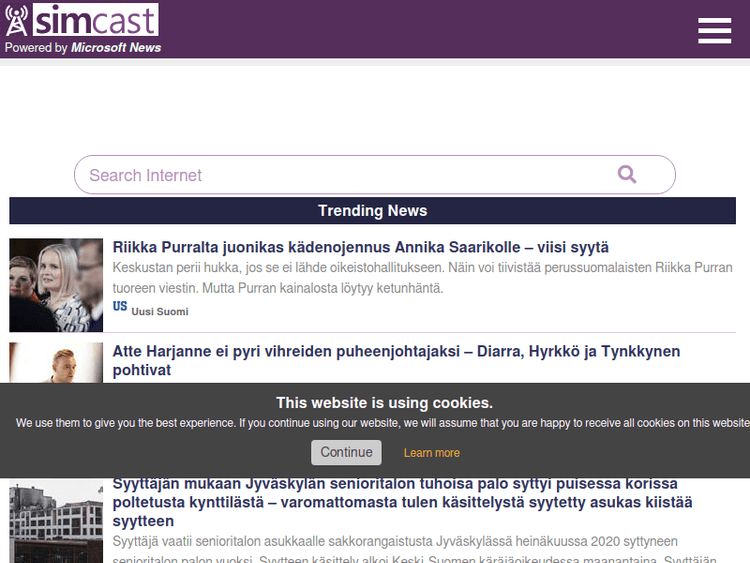The height and width of the screenshot is (563, 750).
Task: Focus the Search Internet input field
Action: click(340, 175)
